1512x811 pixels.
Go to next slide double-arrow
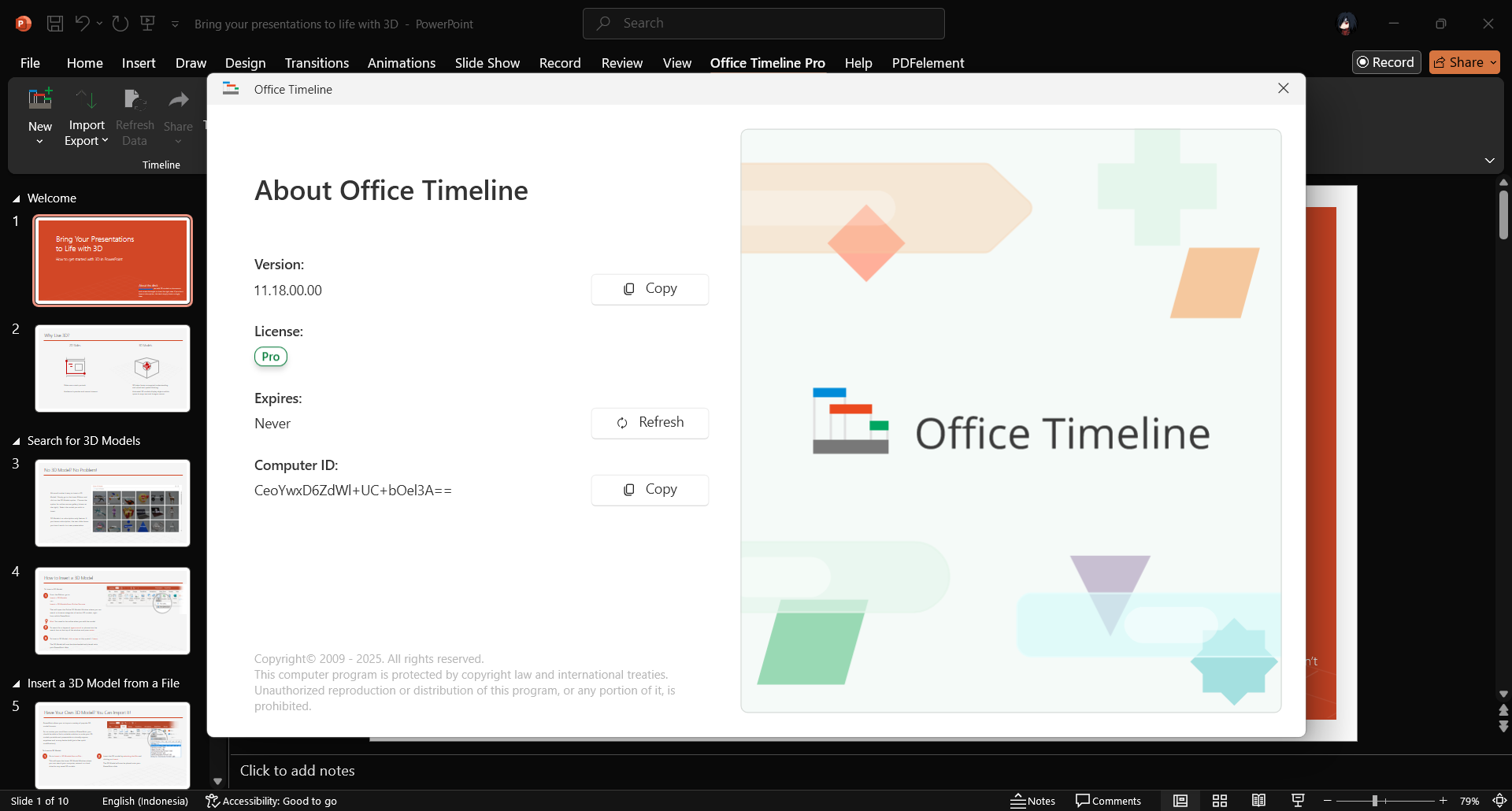click(x=1503, y=727)
